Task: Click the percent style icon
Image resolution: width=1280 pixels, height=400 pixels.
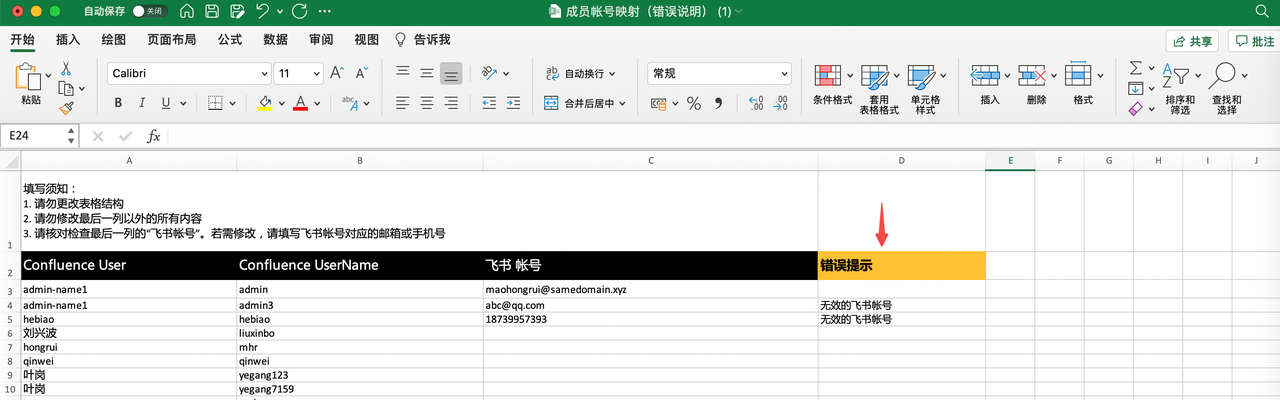Action: point(693,103)
